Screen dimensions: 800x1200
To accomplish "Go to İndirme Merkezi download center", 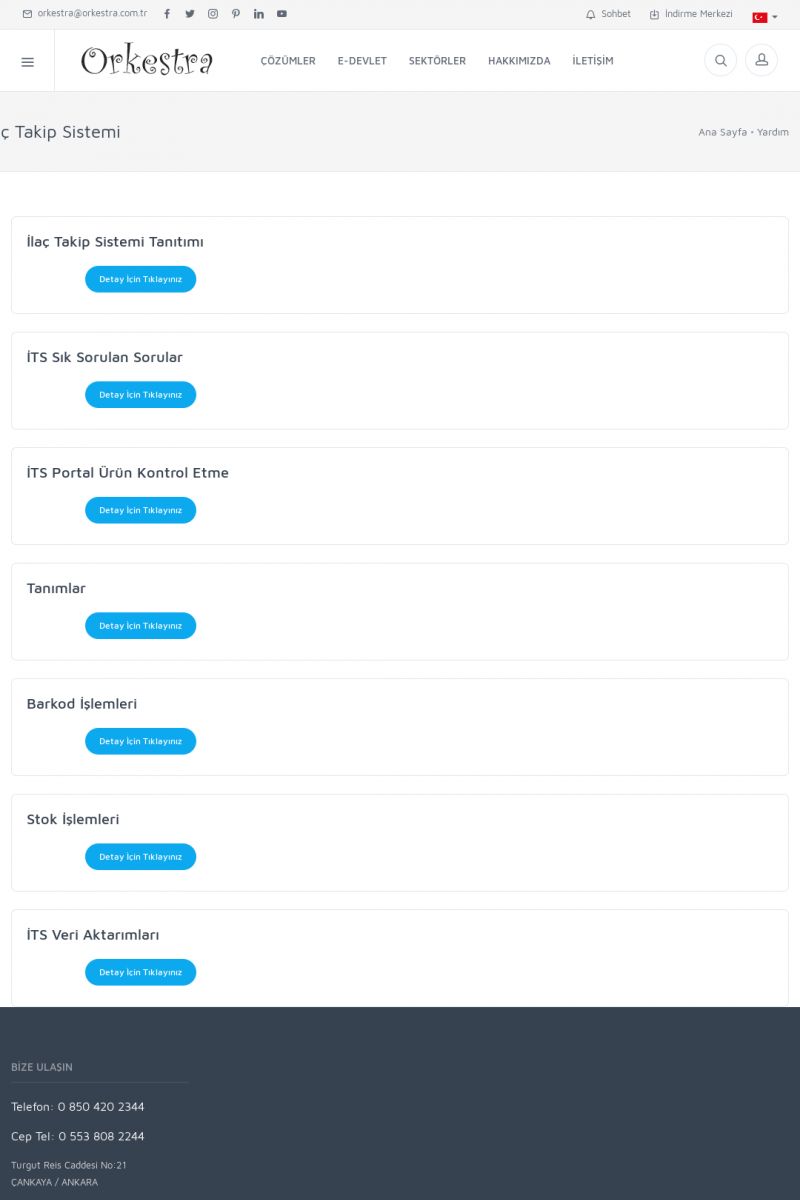I will click(x=692, y=14).
